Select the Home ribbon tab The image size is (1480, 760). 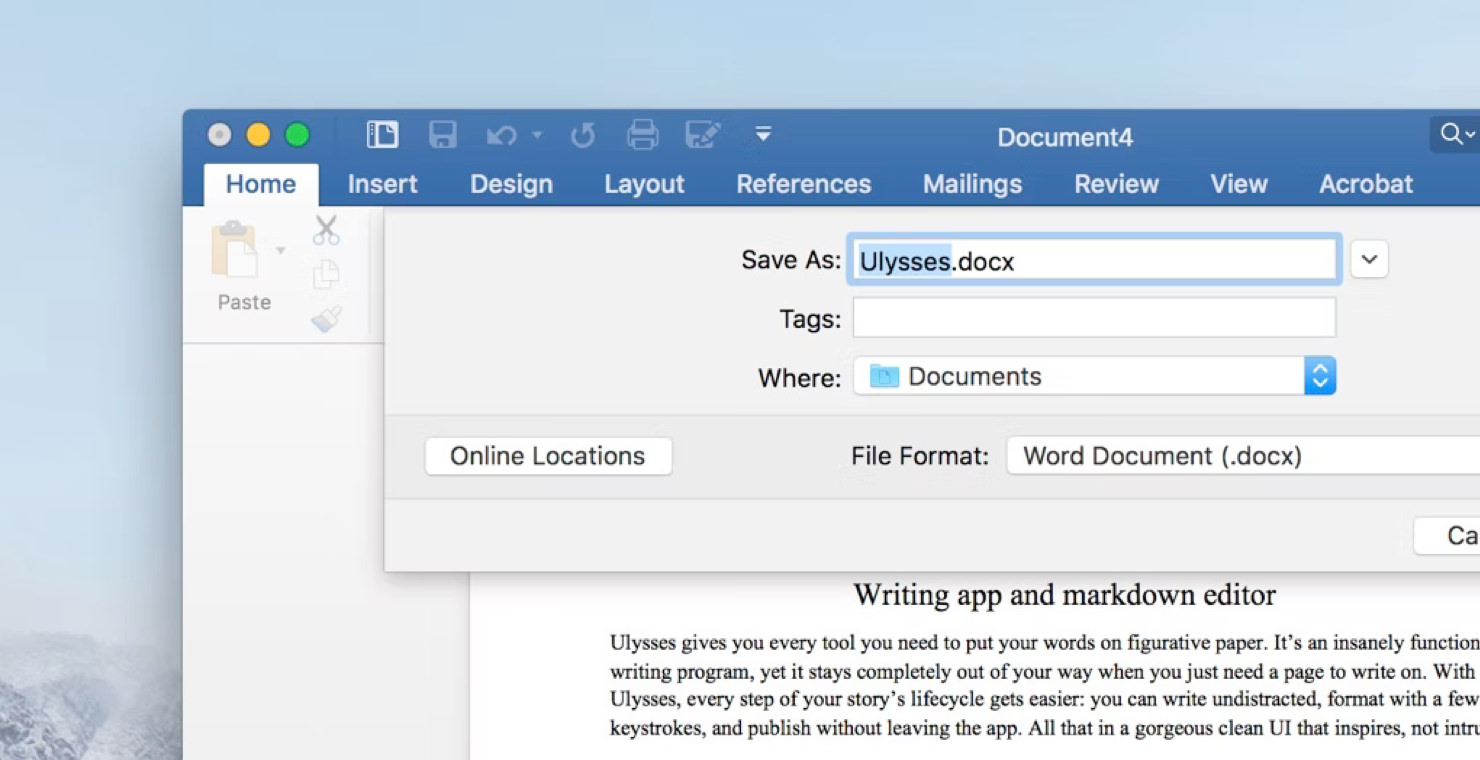pyautogui.click(x=261, y=184)
